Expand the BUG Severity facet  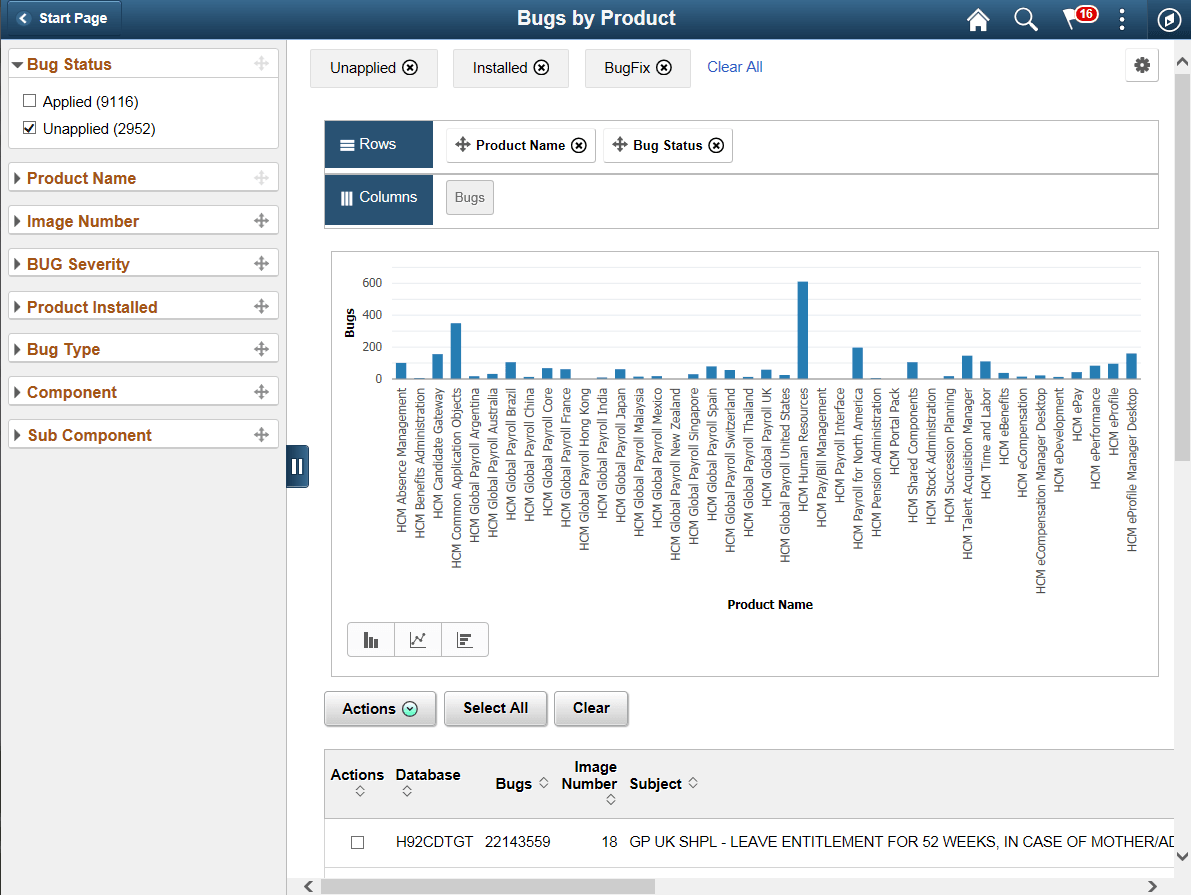(17, 264)
